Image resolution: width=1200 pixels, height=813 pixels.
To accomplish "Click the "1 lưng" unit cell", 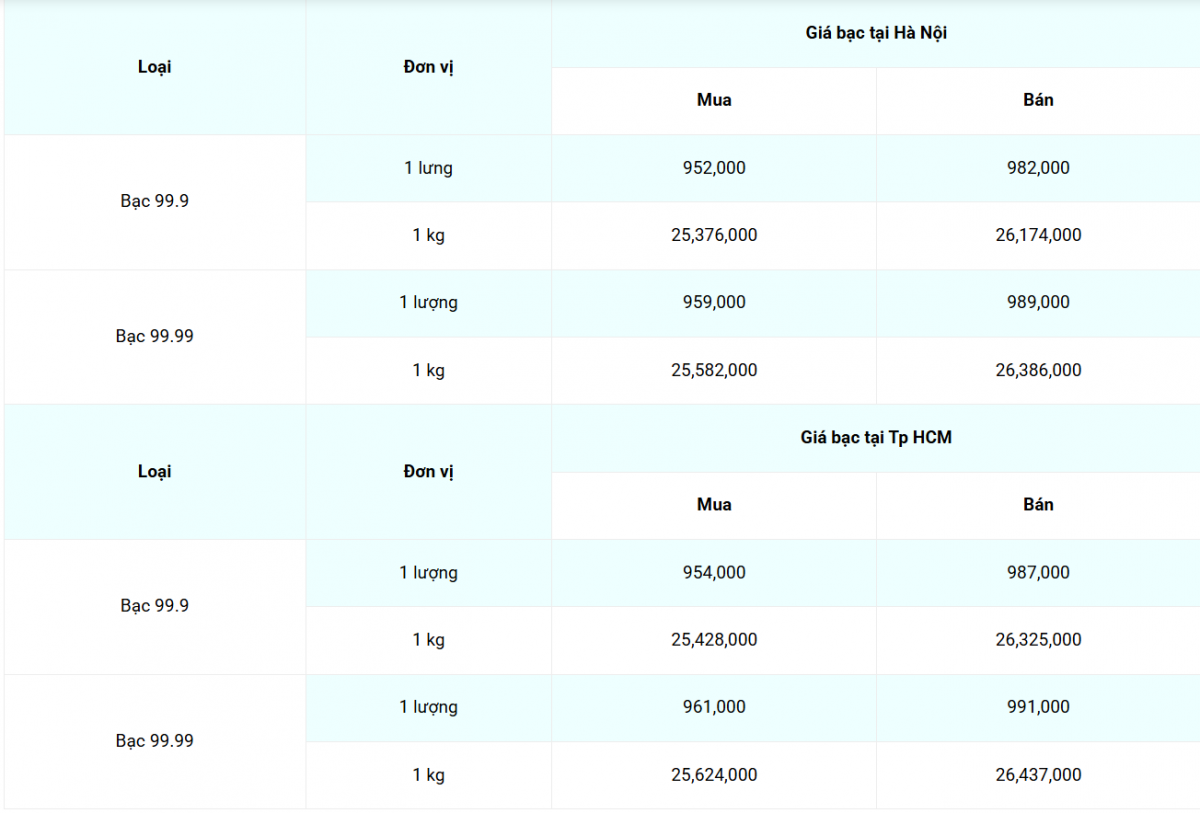I will point(428,168).
